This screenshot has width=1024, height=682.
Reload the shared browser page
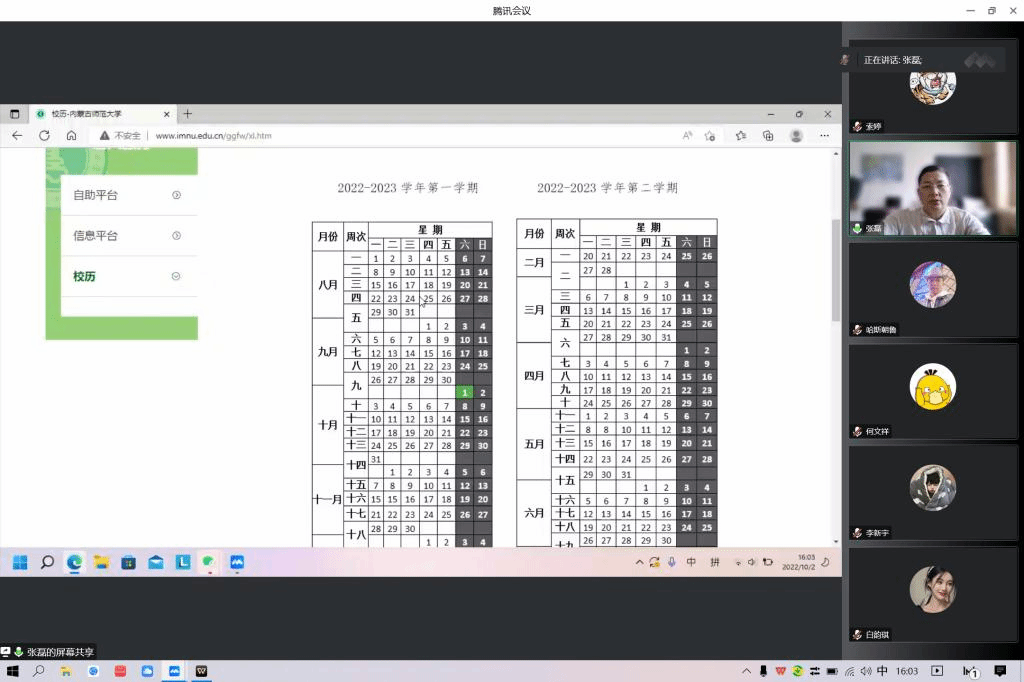pyautogui.click(x=44, y=135)
